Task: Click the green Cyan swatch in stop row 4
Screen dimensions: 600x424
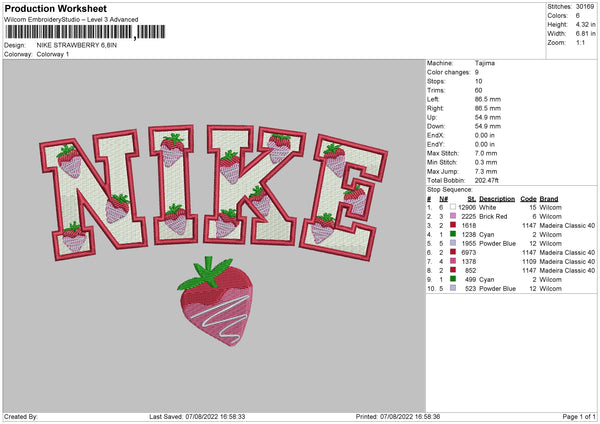Action: [x=453, y=234]
